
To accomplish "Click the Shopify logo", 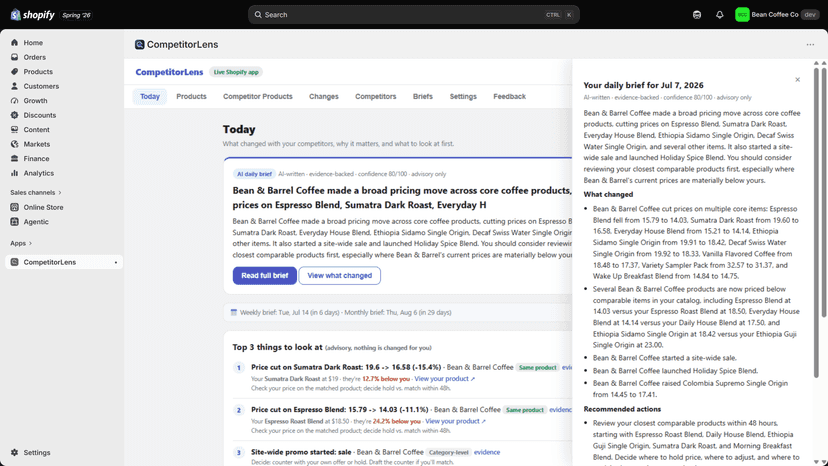I will pos(32,15).
